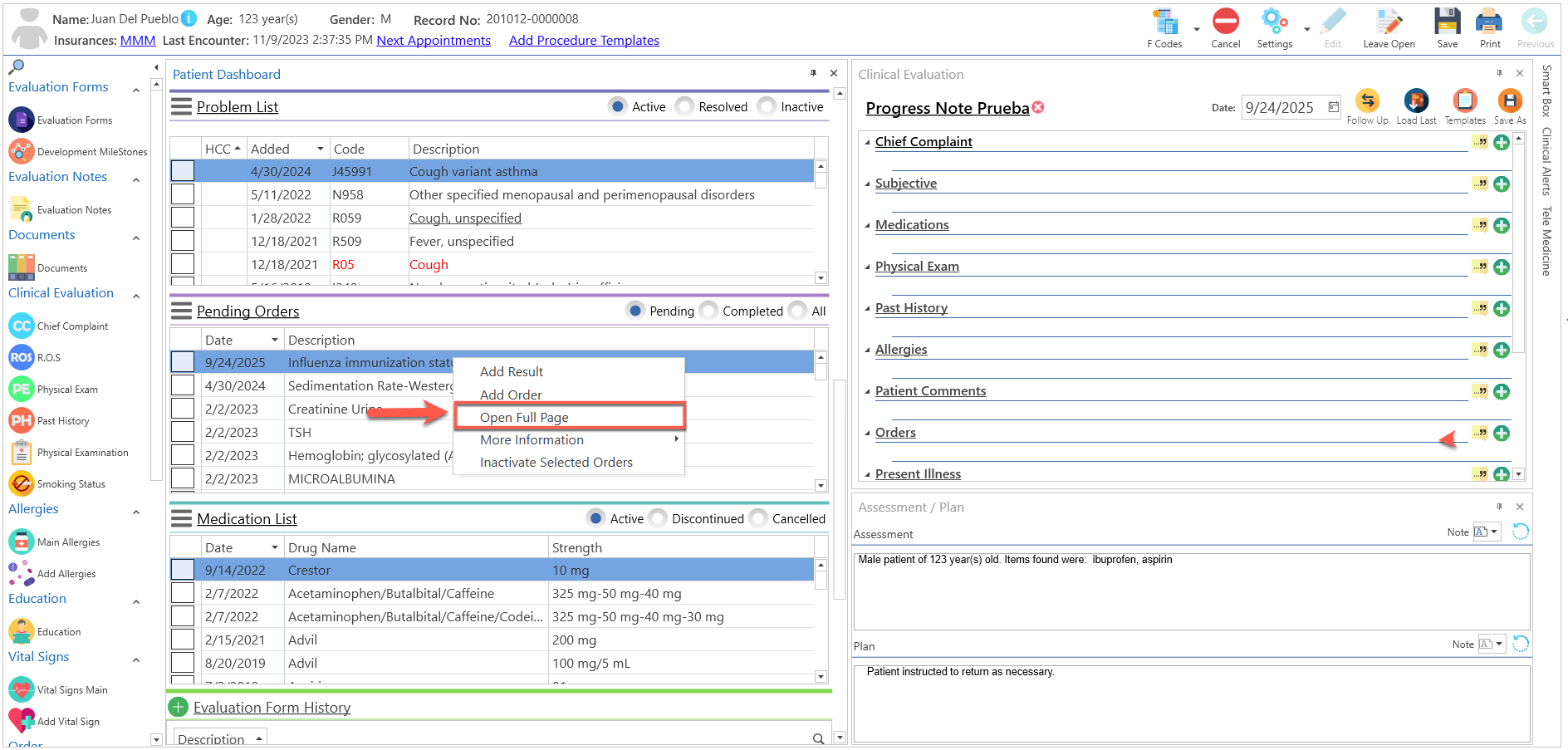Click the patient info icon beside name
1568x750 pixels.
[x=189, y=18]
